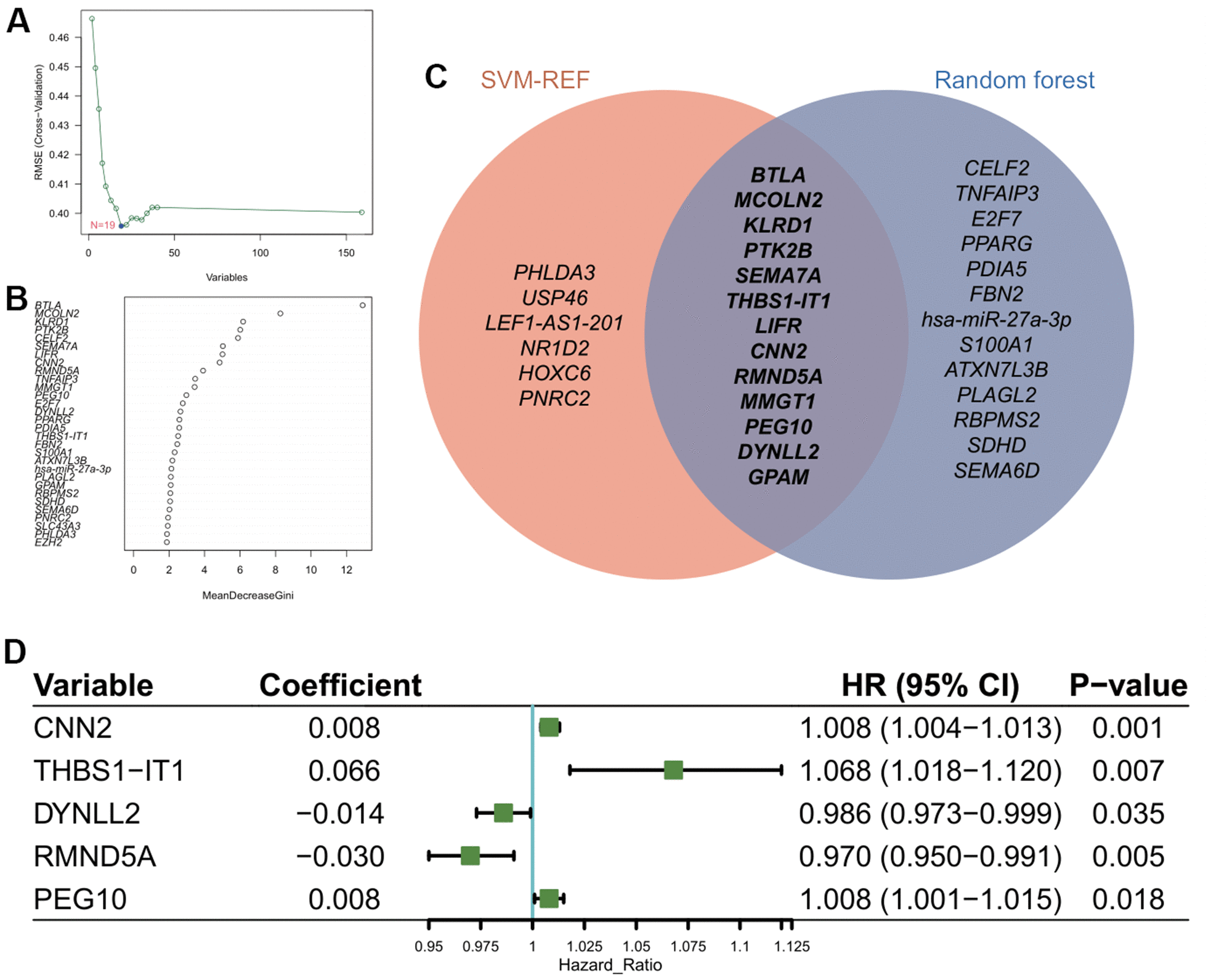Screen dimensions: 1211x980
Task: Select NR1D2 in the SVM-REF circle
Action: pyautogui.click(x=554, y=349)
